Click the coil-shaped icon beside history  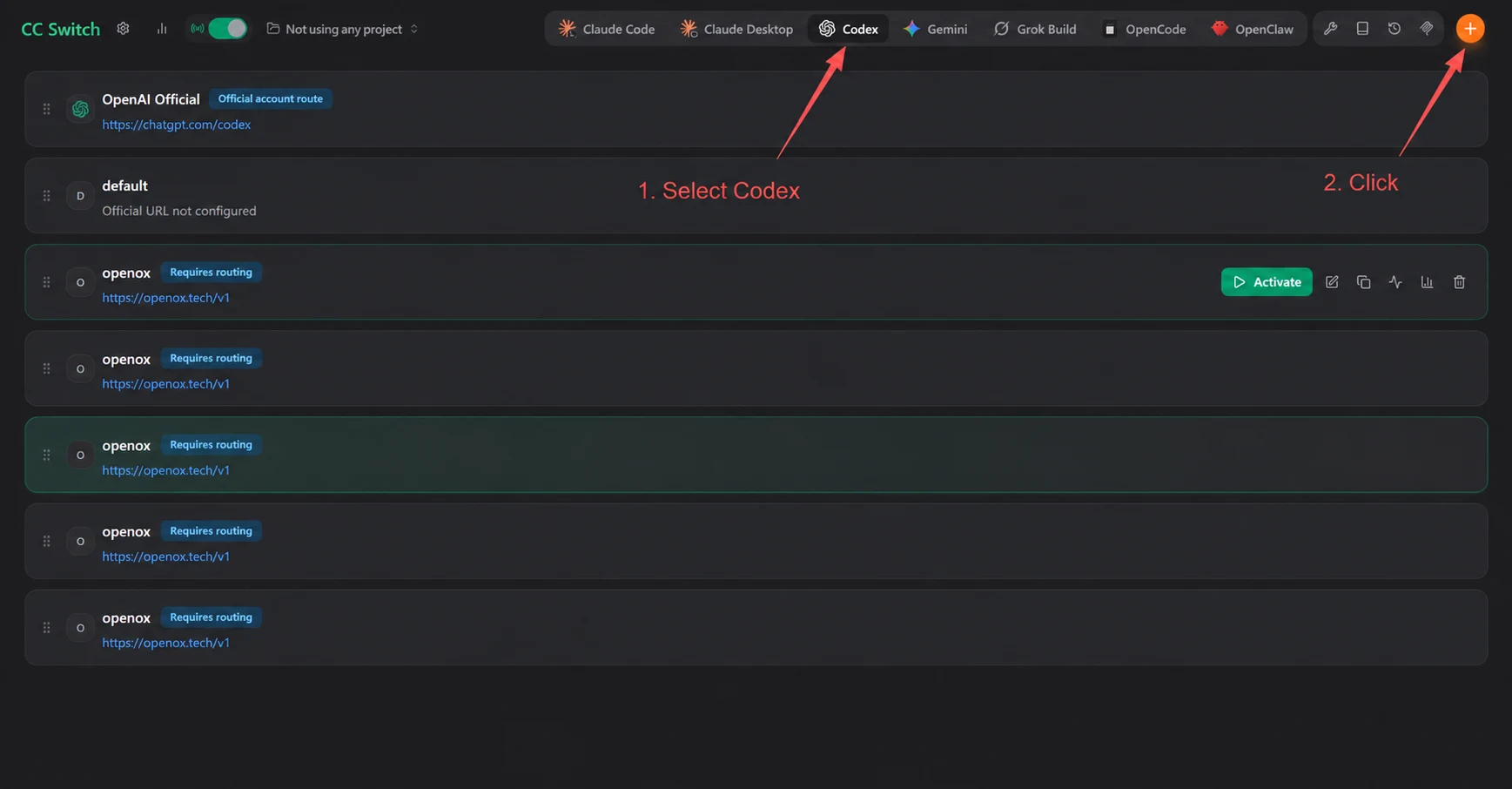pos(1427,29)
